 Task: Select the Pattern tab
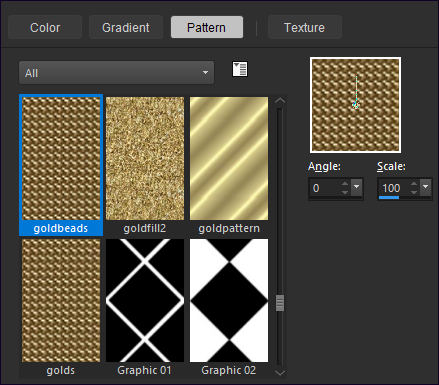(x=207, y=27)
